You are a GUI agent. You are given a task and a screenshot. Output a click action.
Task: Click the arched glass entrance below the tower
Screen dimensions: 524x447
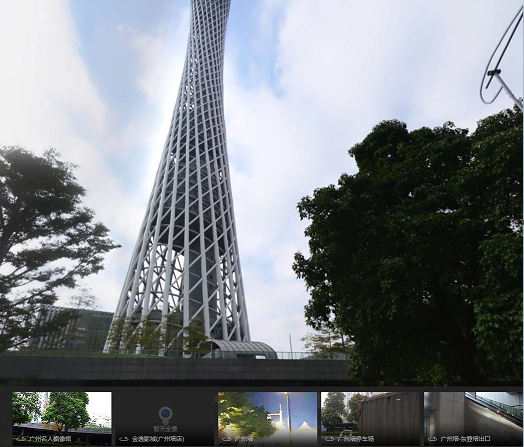pos(240,350)
